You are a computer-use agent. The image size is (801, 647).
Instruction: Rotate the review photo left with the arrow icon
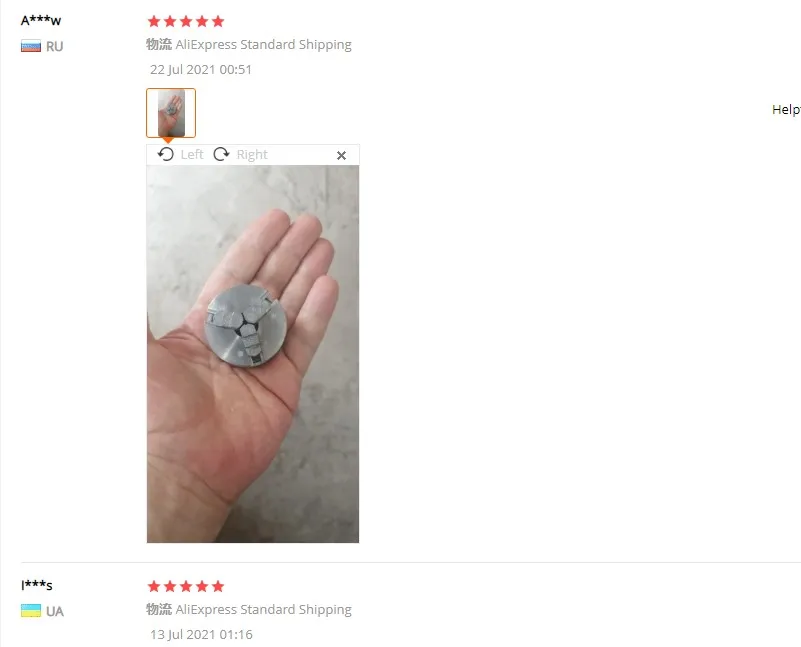pyautogui.click(x=166, y=154)
